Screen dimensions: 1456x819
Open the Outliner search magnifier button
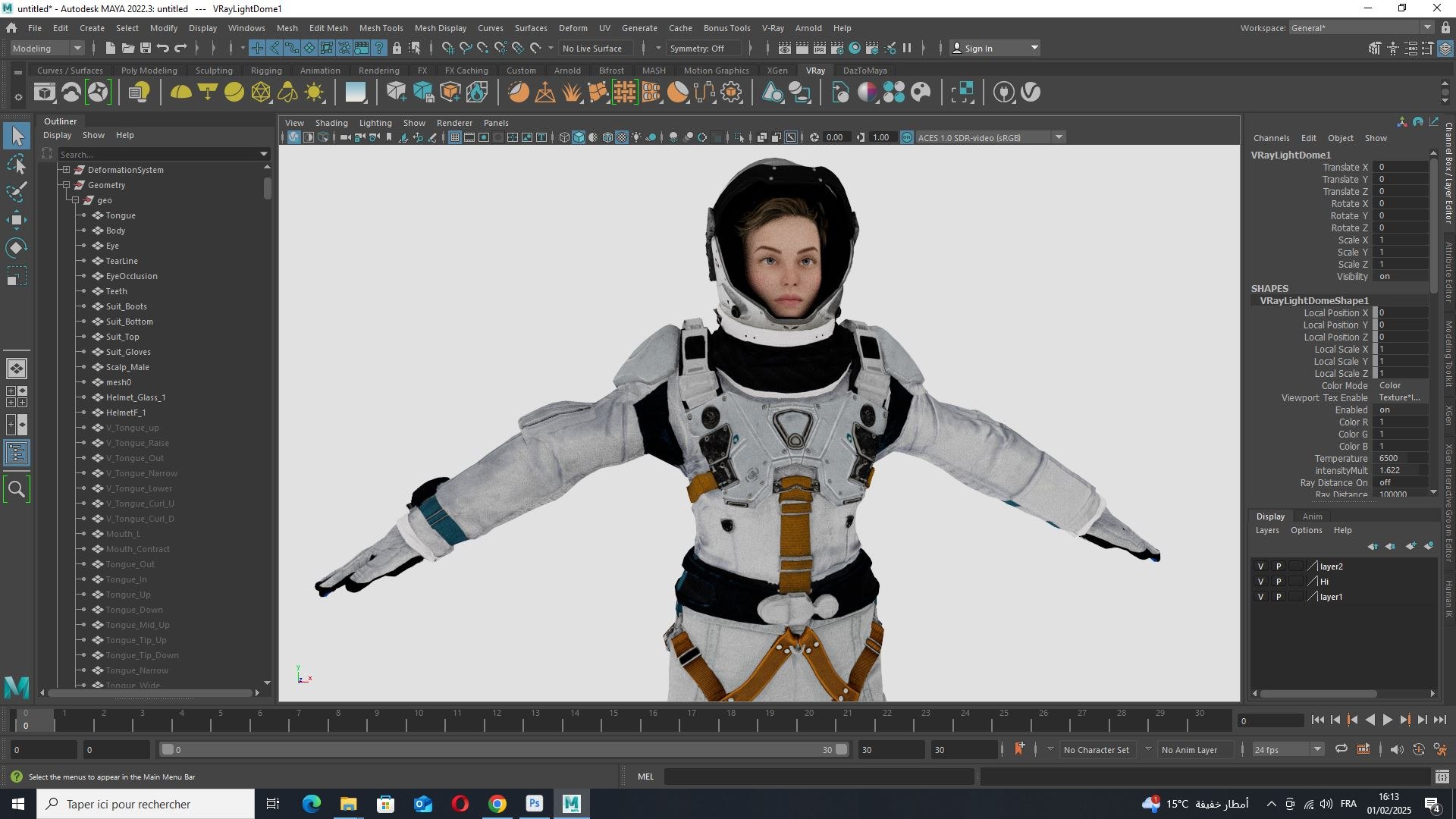tap(17, 490)
